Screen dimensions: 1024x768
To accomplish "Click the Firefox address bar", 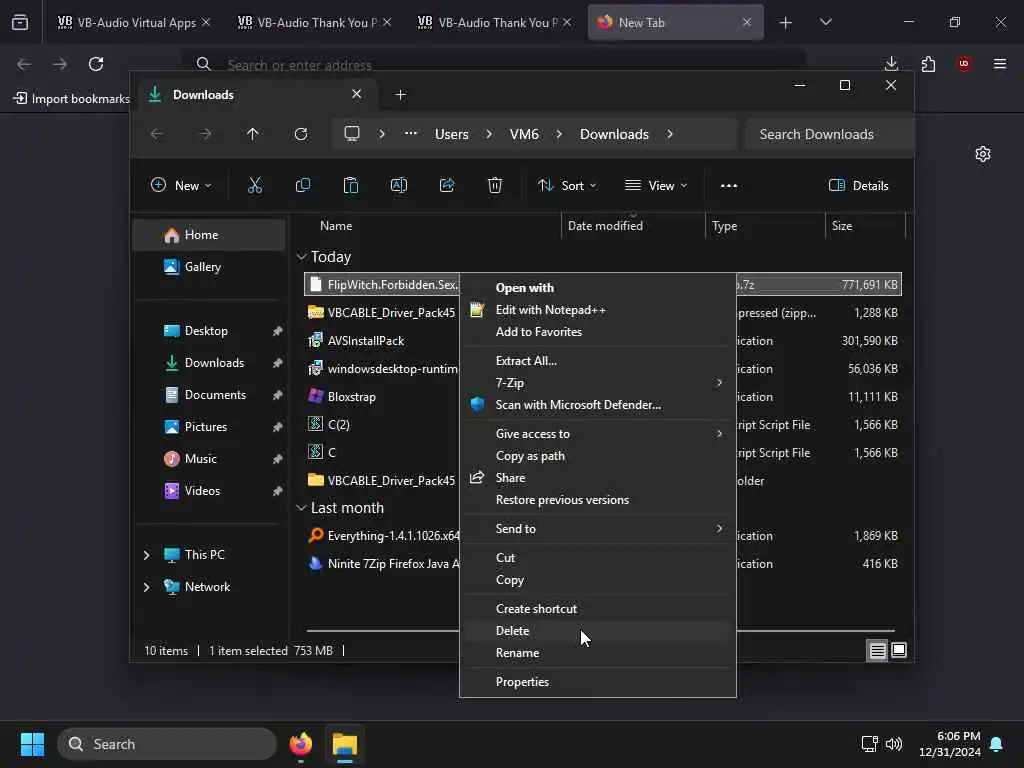I will coord(495,64).
